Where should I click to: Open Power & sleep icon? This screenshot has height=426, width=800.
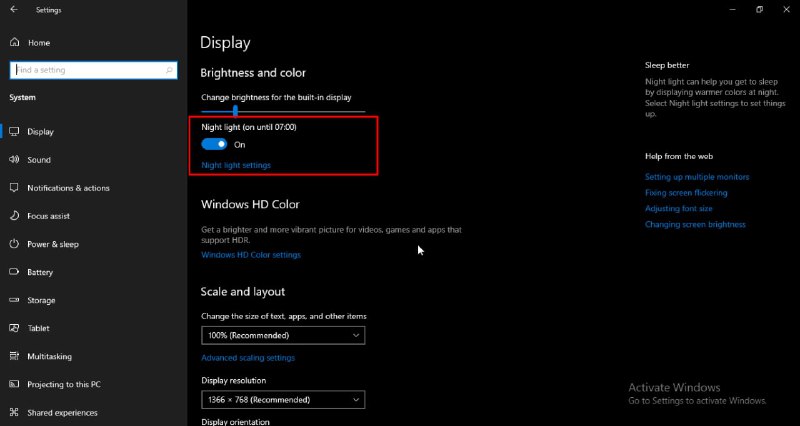[14, 244]
